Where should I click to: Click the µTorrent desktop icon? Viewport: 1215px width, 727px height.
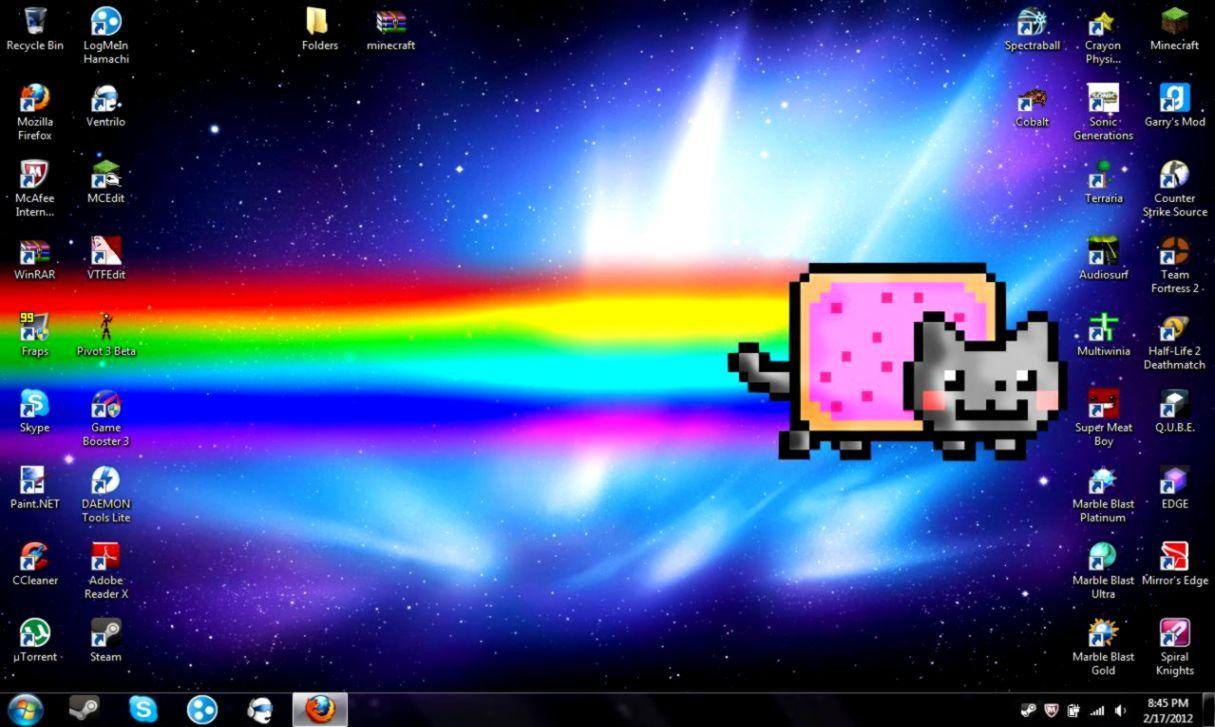pos(34,633)
